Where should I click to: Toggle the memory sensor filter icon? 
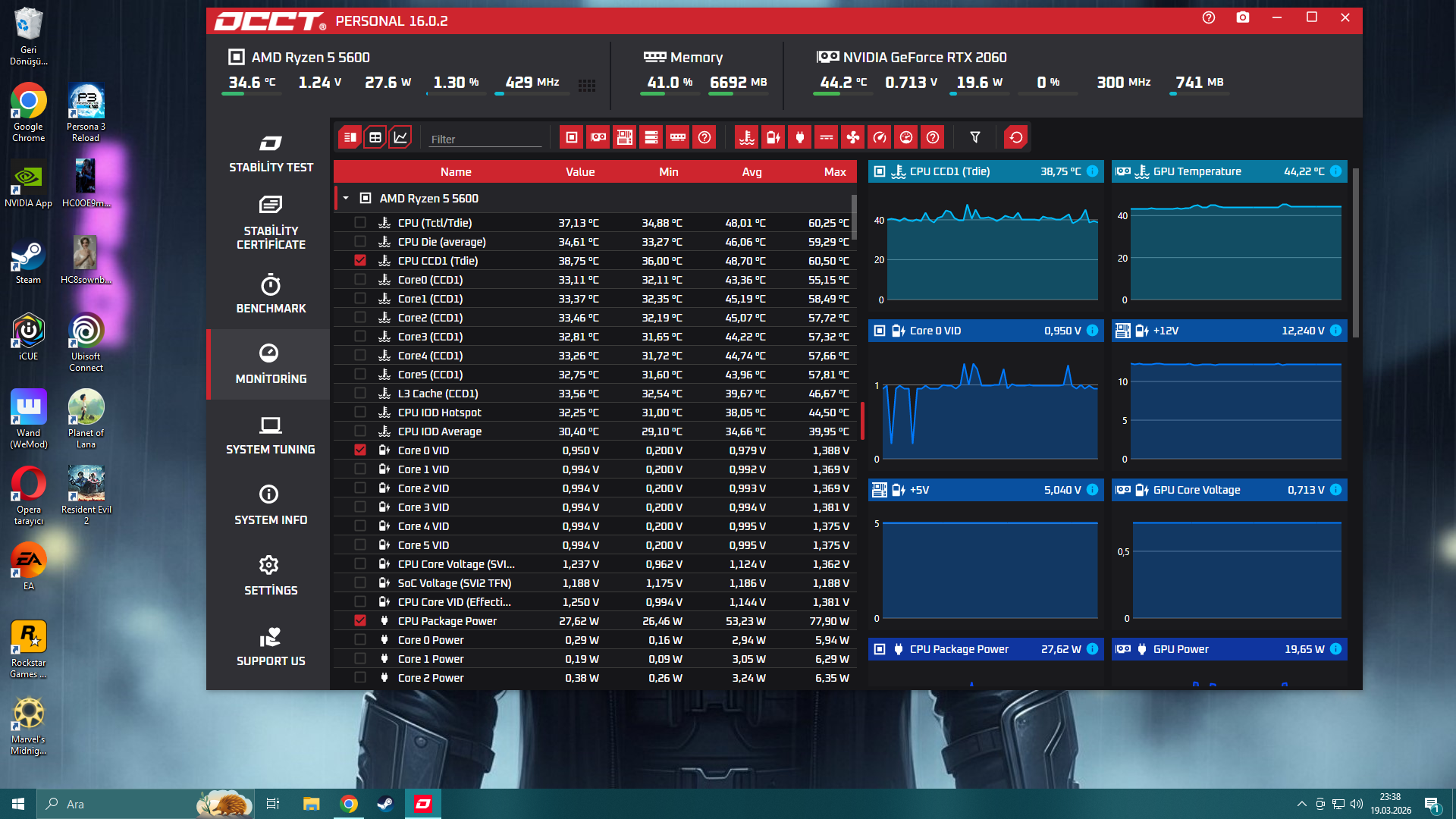click(678, 137)
